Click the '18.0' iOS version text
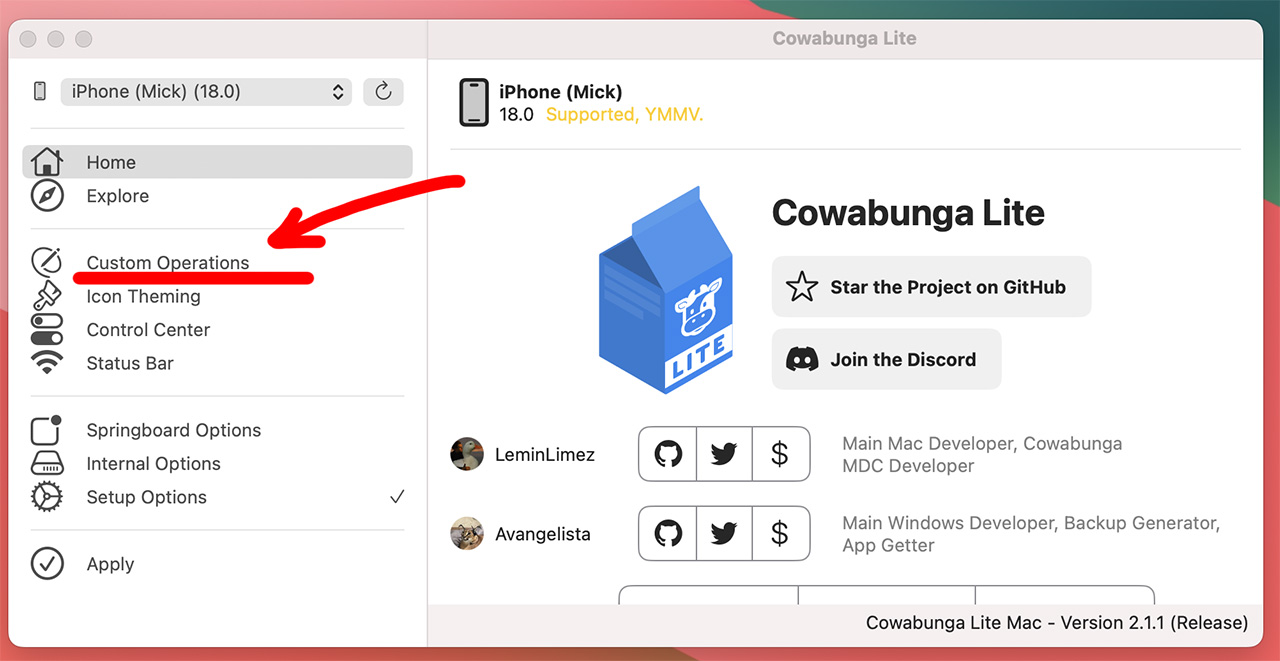The image size is (1280, 661). [x=516, y=115]
